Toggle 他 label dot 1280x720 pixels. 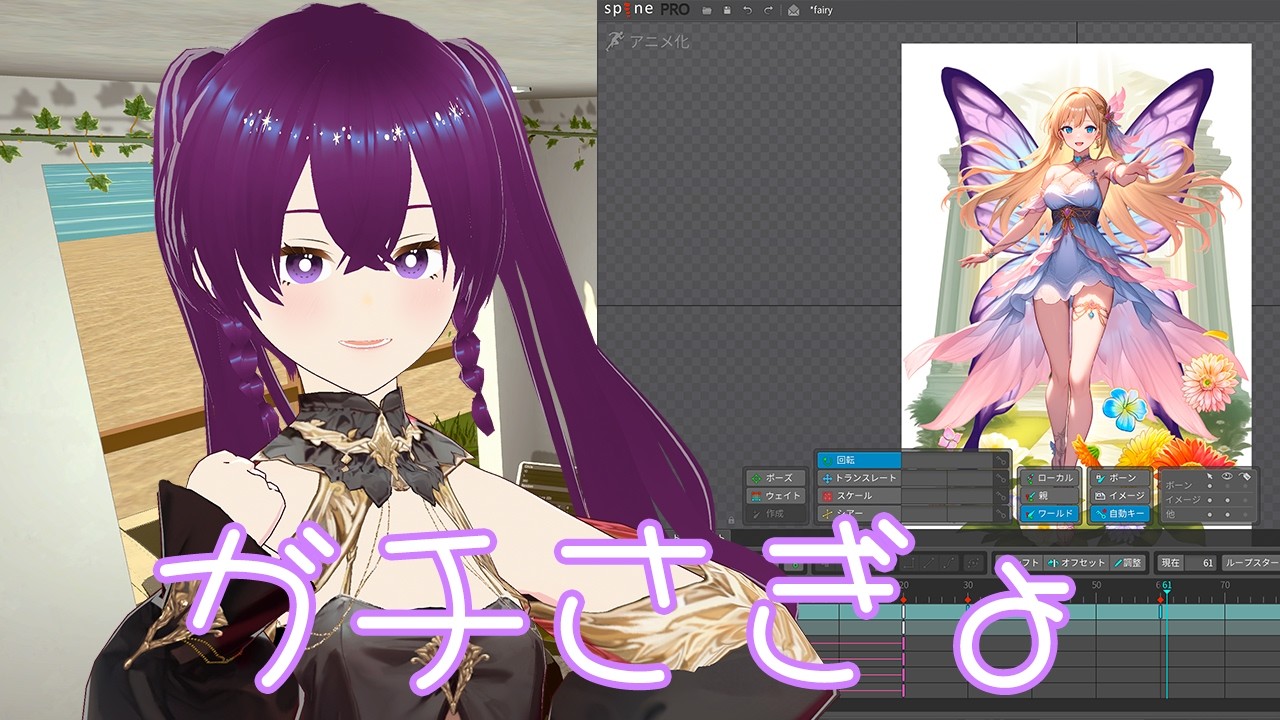tap(1245, 514)
